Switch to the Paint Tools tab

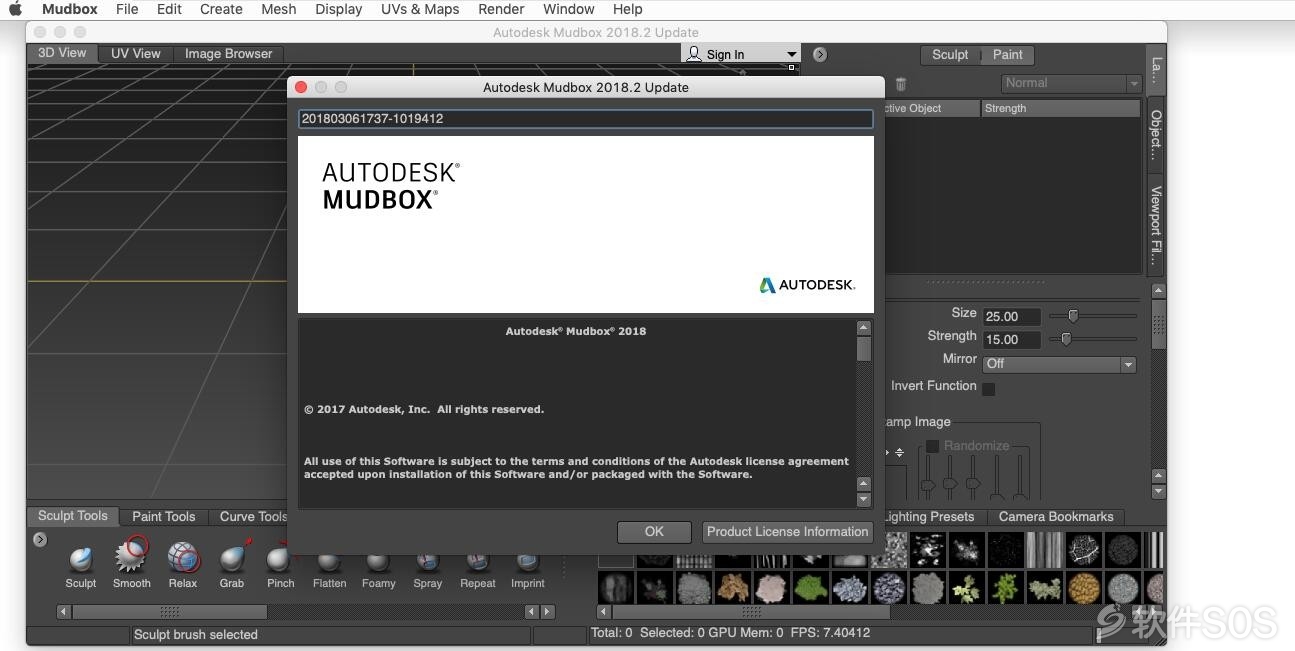click(x=164, y=517)
